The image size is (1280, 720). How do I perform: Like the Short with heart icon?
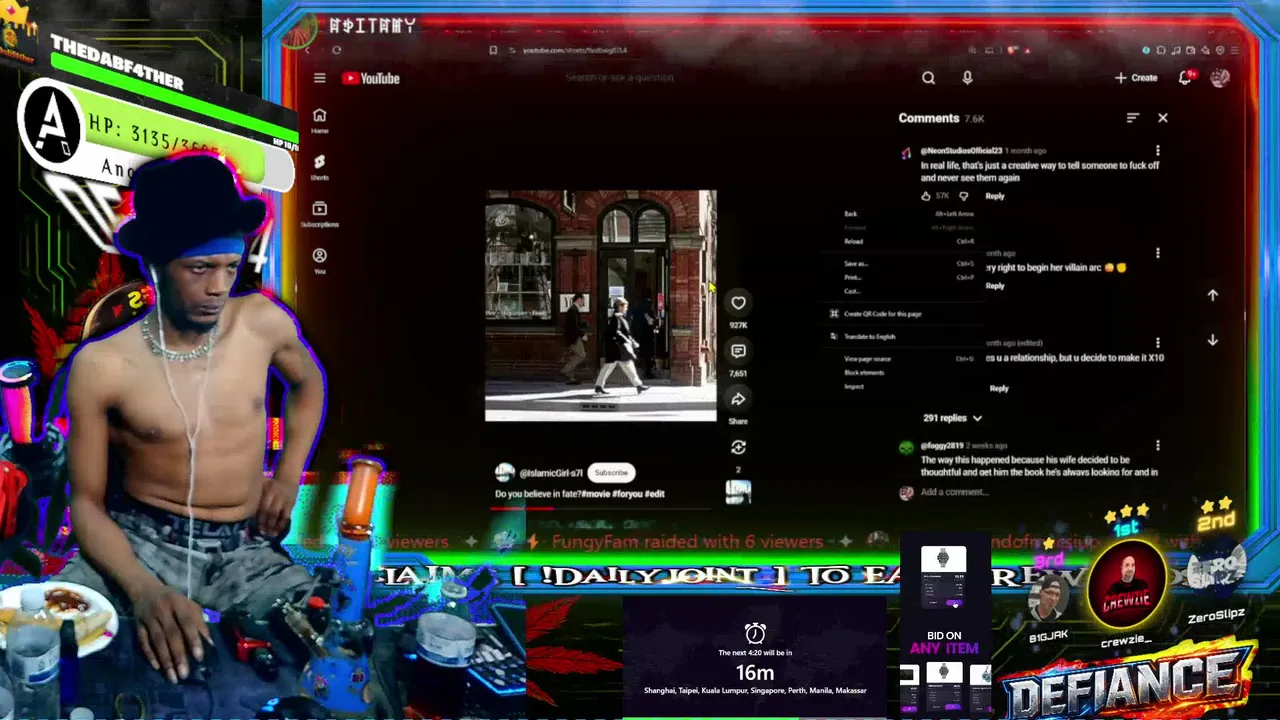[x=738, y=303]
